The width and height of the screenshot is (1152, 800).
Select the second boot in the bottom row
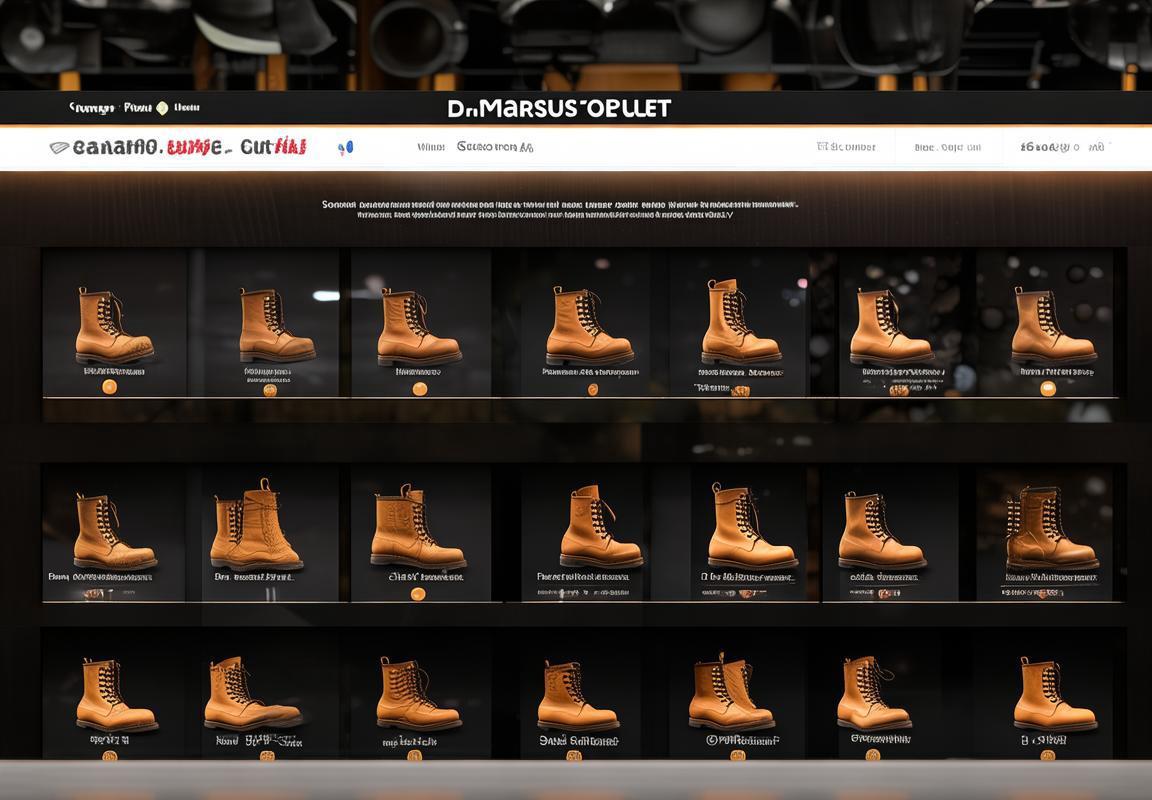click(x=253, y=693)
